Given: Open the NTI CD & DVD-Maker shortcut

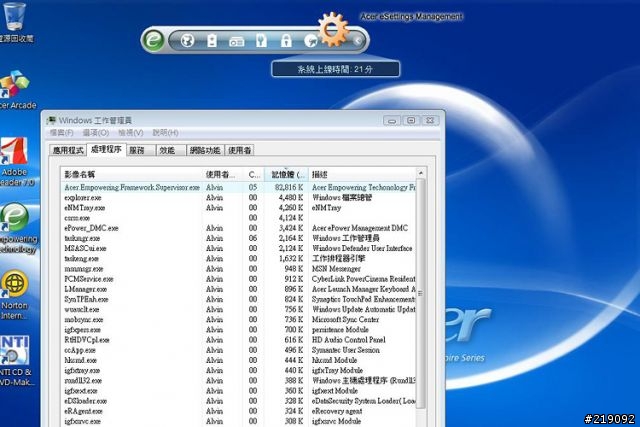Looking at the screenshot, I should pos(16,361).
